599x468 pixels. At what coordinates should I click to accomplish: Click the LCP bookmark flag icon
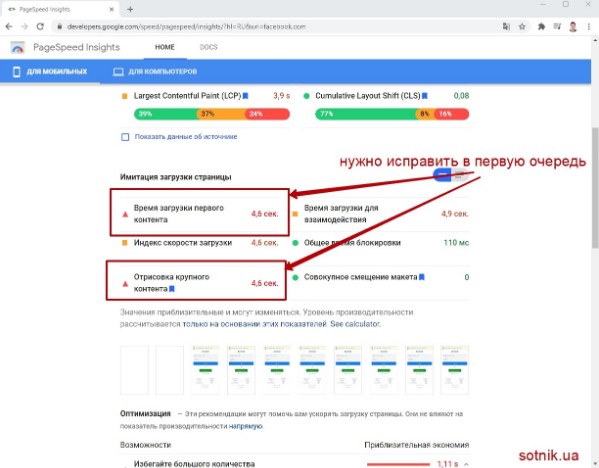click(x=245, y=96)
